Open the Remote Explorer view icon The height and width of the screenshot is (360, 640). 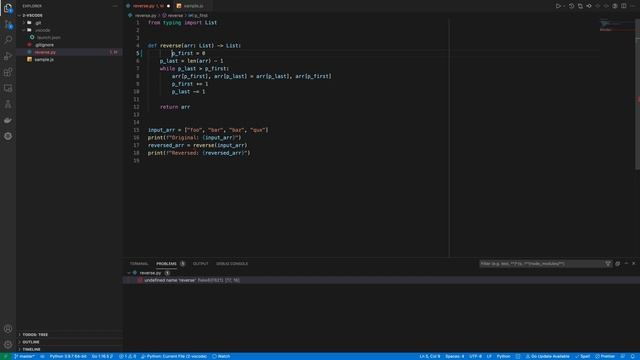[8, 88]
